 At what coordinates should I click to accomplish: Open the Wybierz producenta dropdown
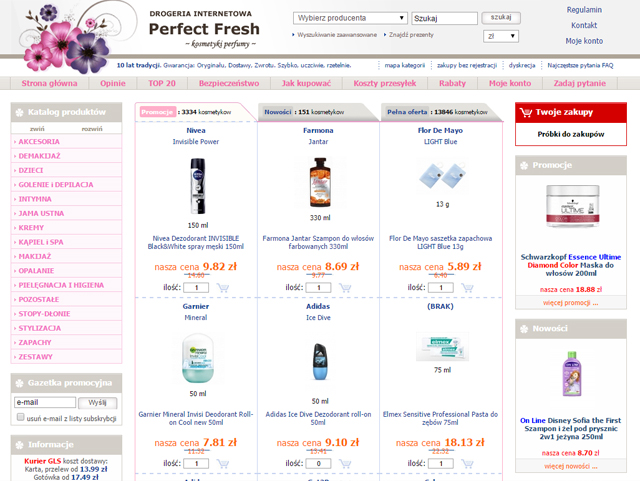[350, 18]
